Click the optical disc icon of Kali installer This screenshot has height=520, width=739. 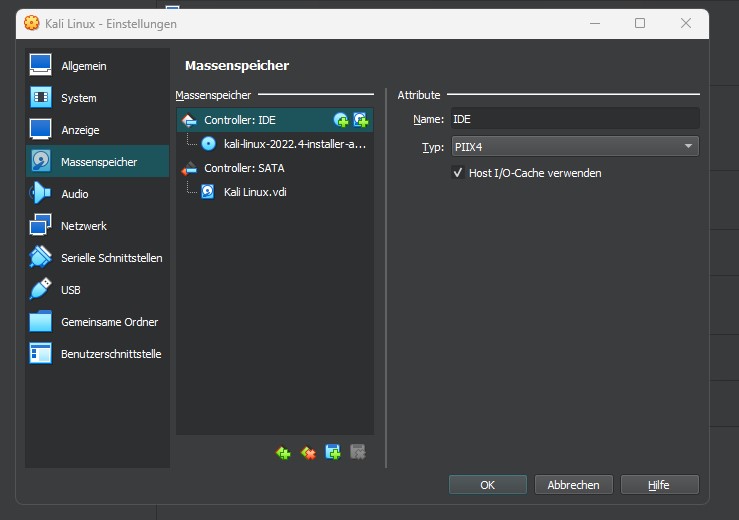point(208,144)
